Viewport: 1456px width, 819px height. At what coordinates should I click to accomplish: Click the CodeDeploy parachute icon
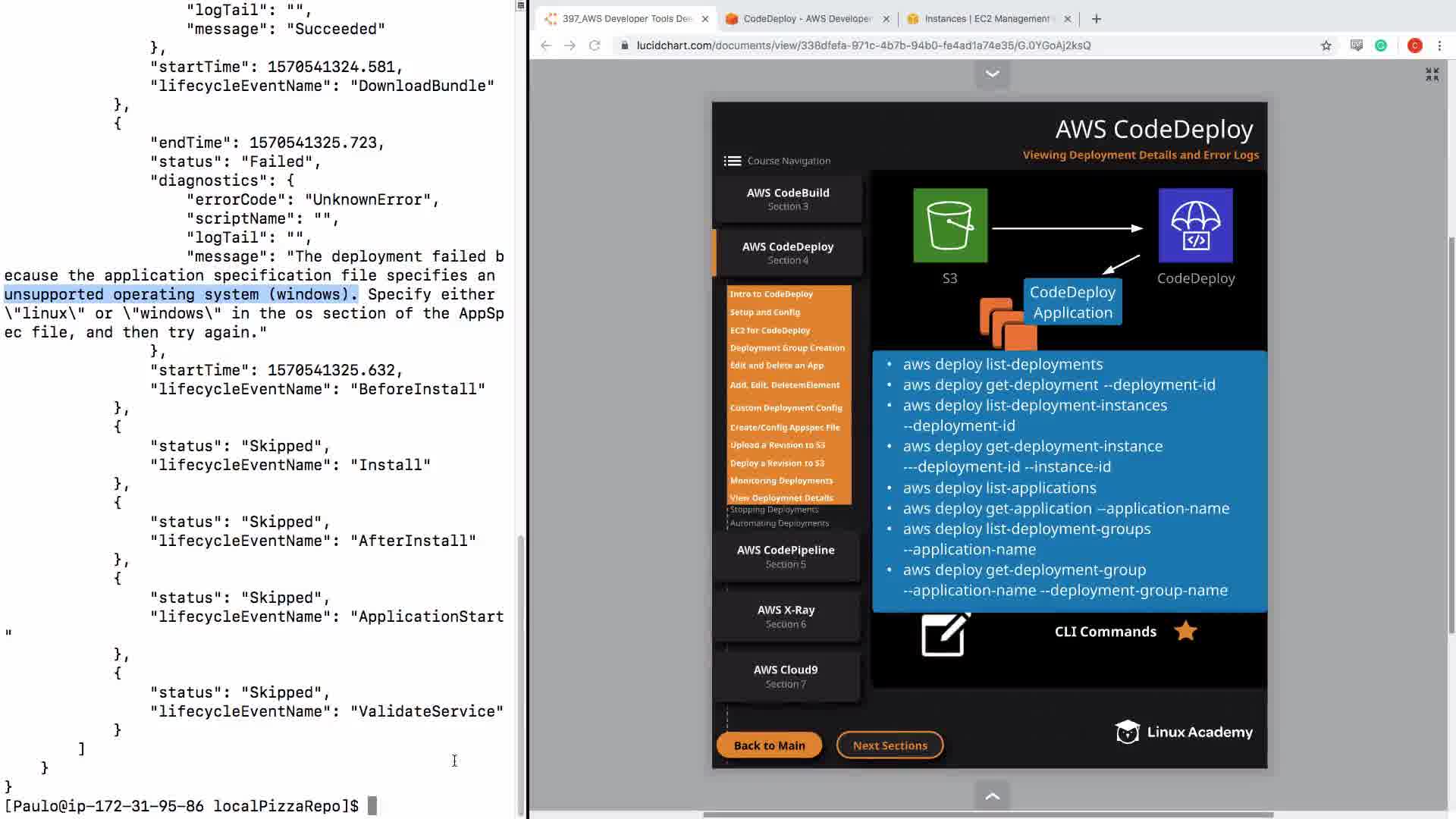tap(1195, 225)
